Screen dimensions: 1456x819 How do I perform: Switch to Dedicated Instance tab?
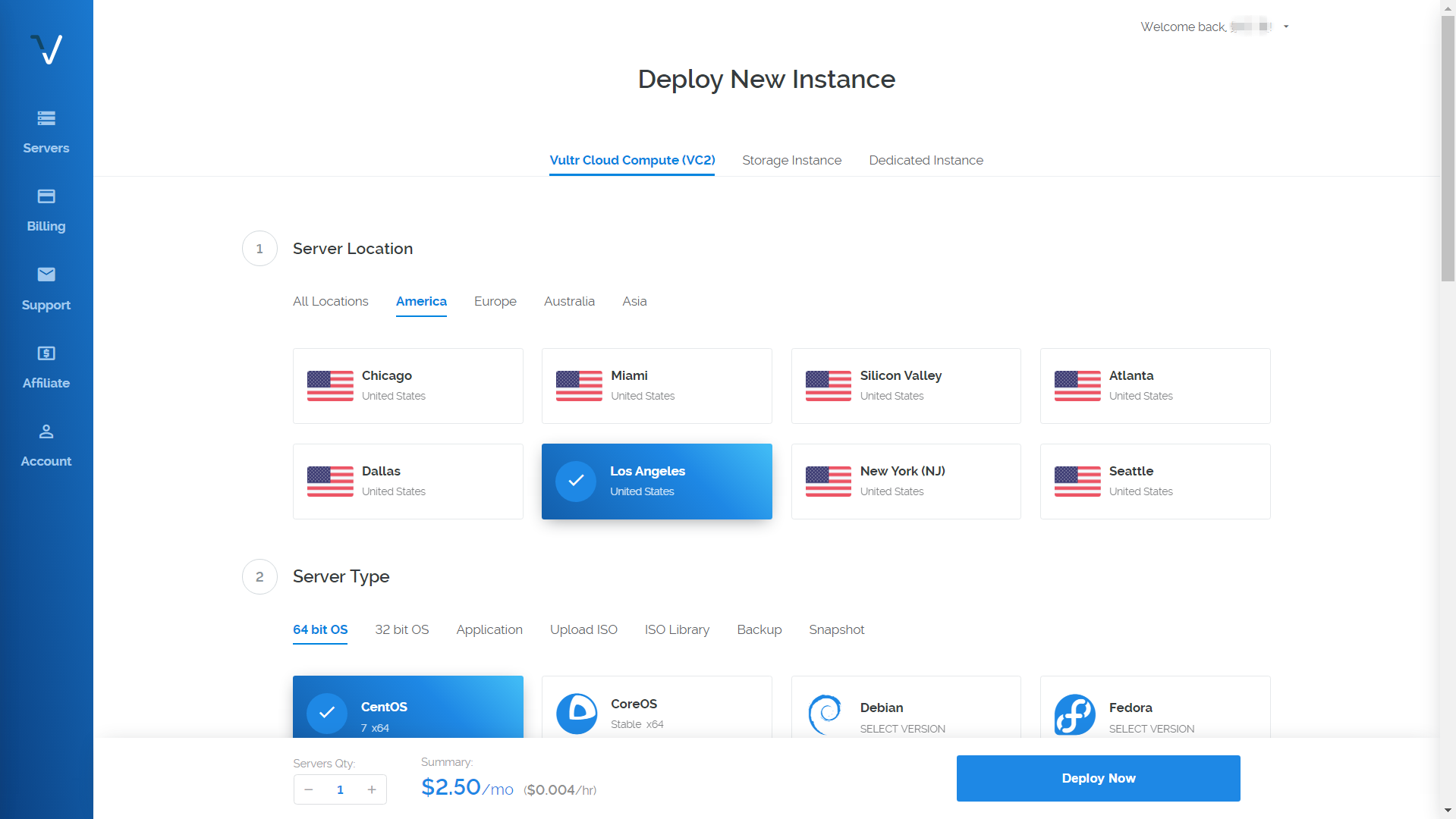[x=926, y=160]
